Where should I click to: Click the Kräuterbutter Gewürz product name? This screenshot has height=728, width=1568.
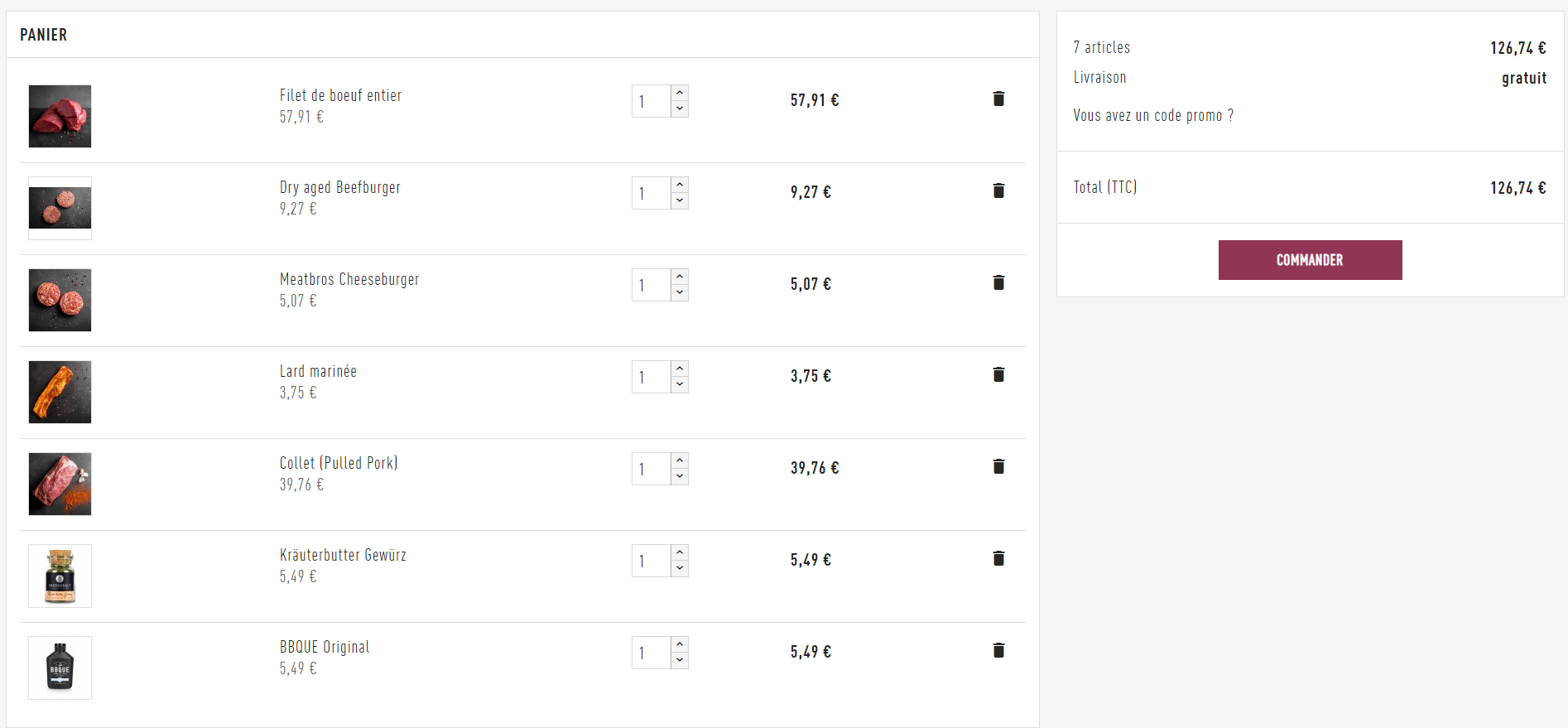(343, 556)
